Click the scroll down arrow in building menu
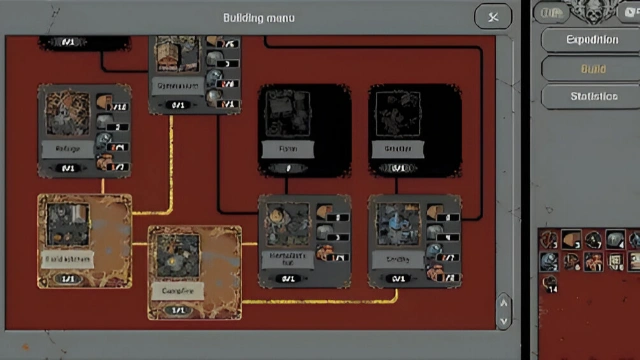Screen dimensions: 640x360 pos(504,321)
